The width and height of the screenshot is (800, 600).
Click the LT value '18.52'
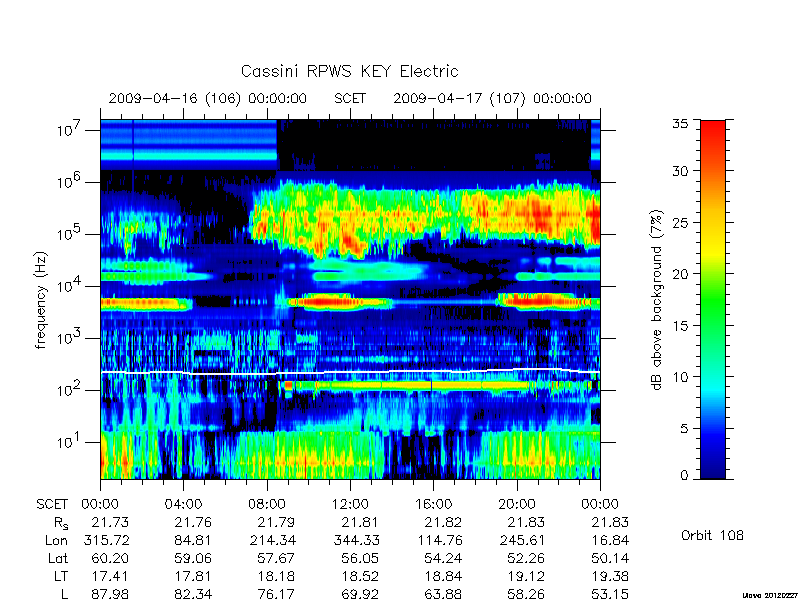click(359, 576)
